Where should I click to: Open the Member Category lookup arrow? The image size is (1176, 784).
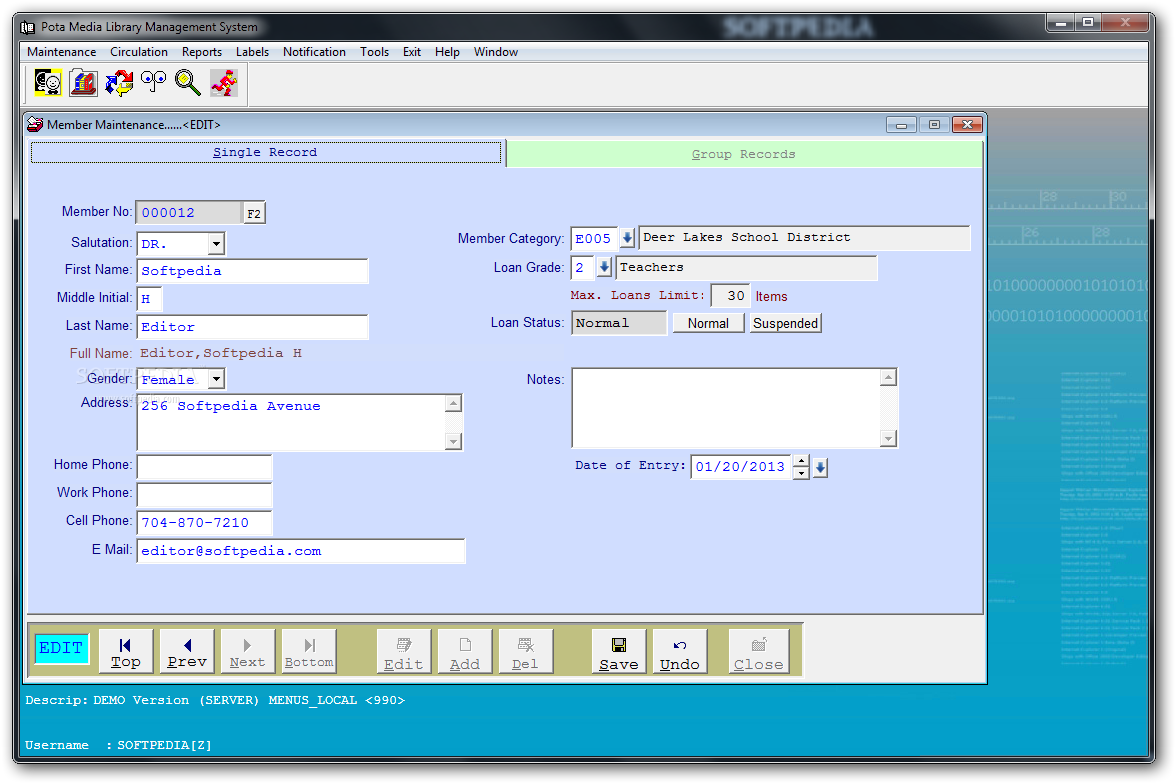point(627,239)
